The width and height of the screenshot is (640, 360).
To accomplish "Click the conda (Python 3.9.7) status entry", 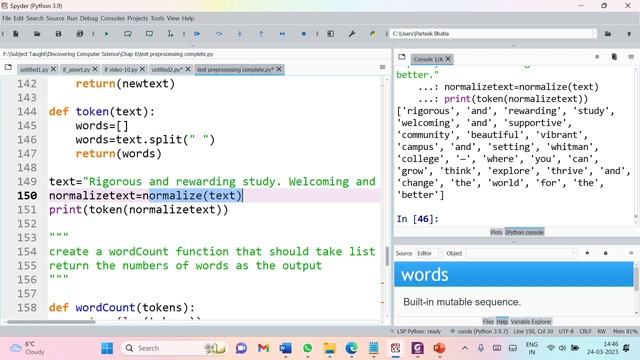I will pos(479,331).
